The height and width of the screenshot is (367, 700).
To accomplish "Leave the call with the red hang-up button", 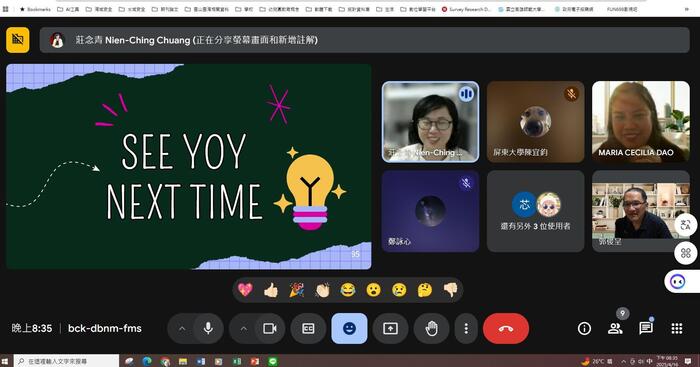I will click(x=506, y=329).
